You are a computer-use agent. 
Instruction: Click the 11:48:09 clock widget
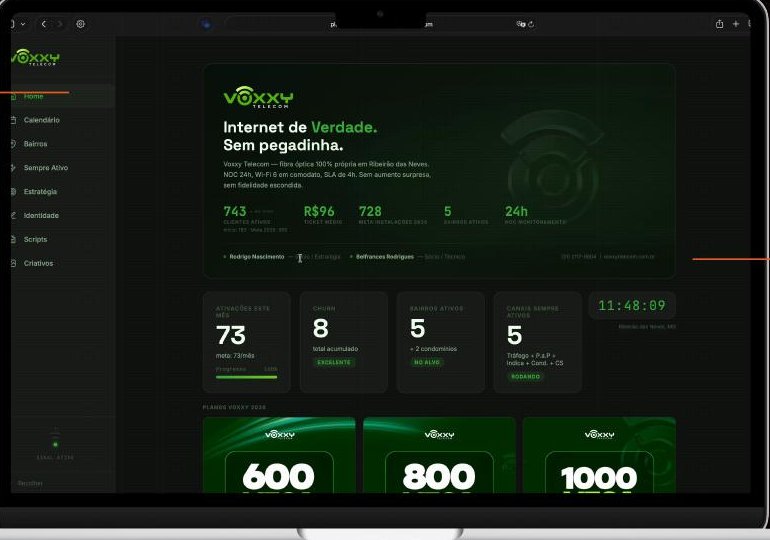point(632,305)
